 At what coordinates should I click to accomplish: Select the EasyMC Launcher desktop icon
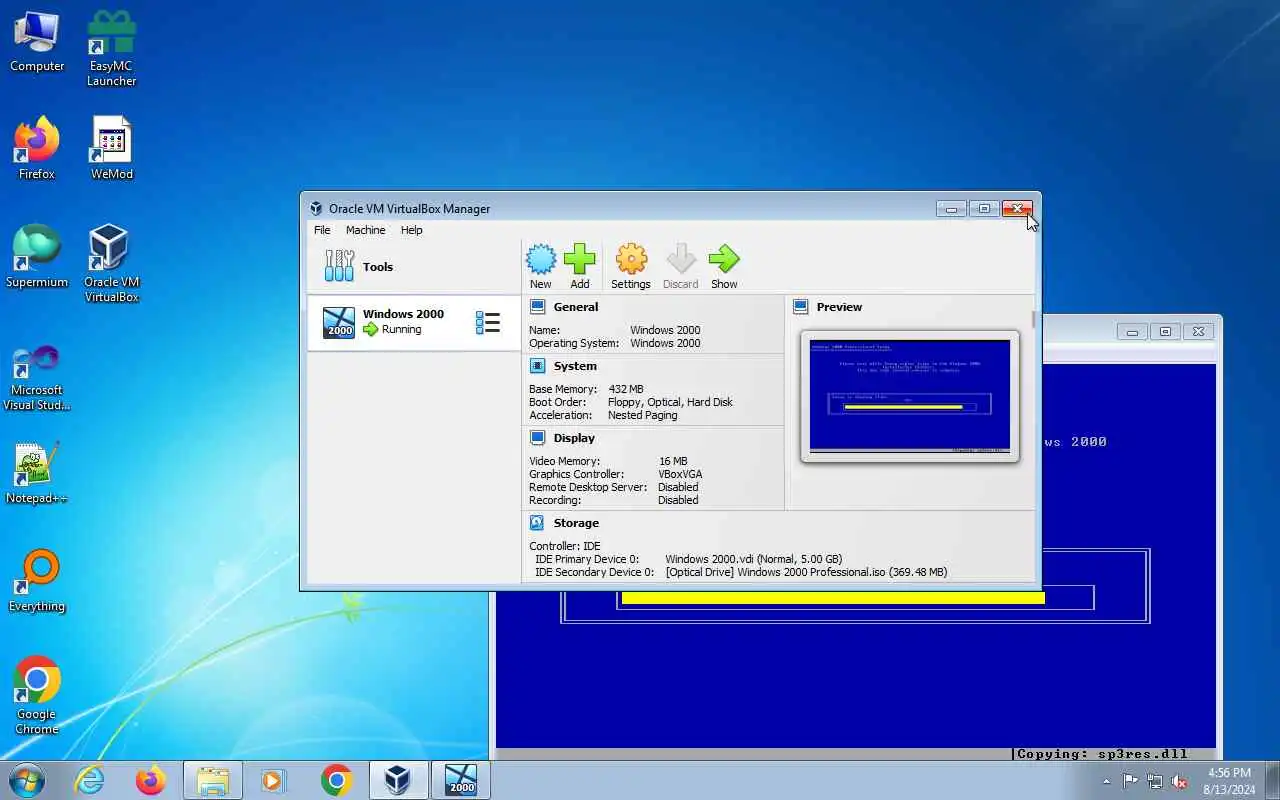111,48
